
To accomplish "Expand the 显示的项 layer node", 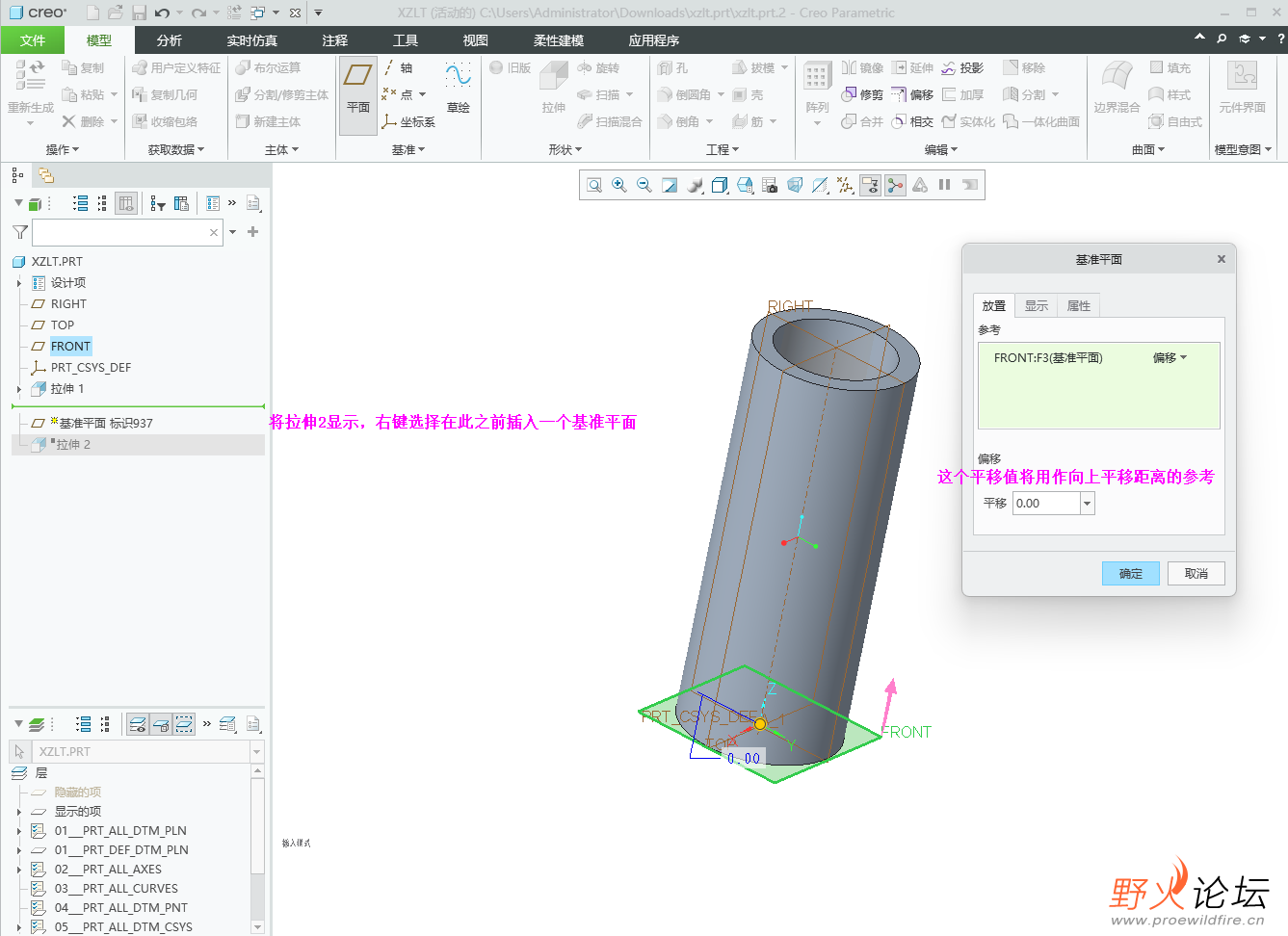I will point(18,812).
